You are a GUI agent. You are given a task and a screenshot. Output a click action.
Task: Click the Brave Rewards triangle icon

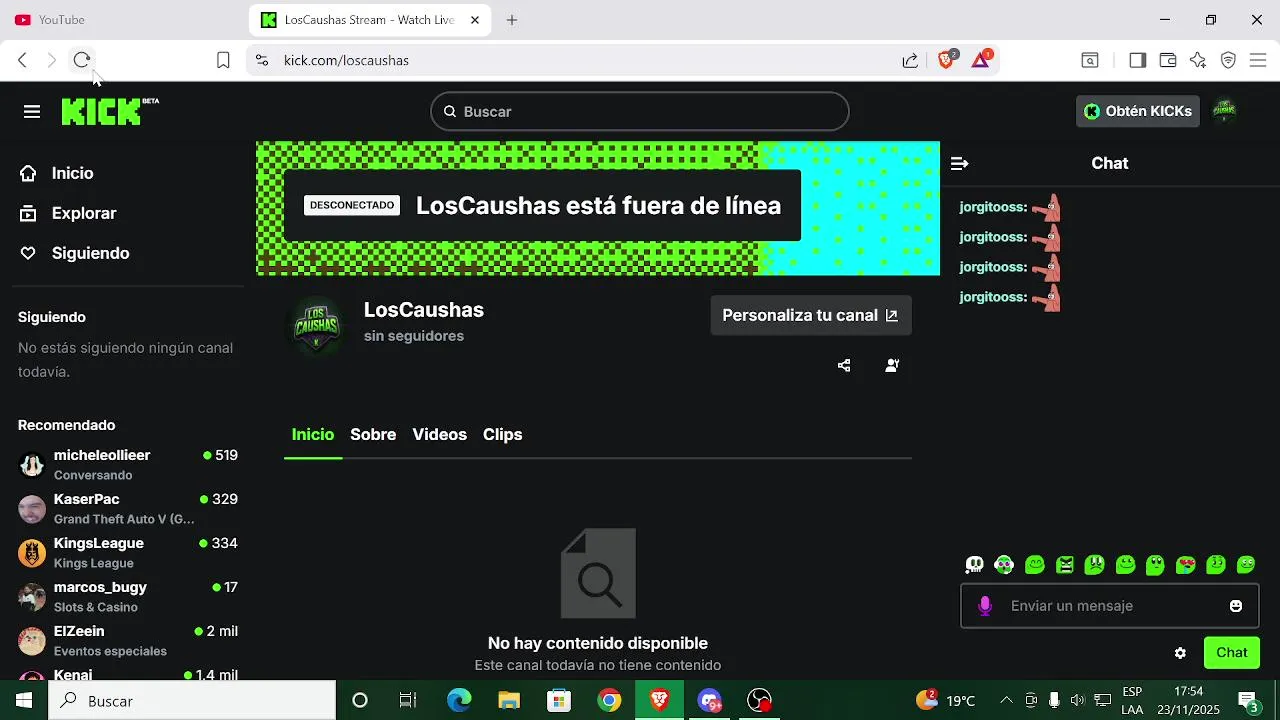click(981, 60)
